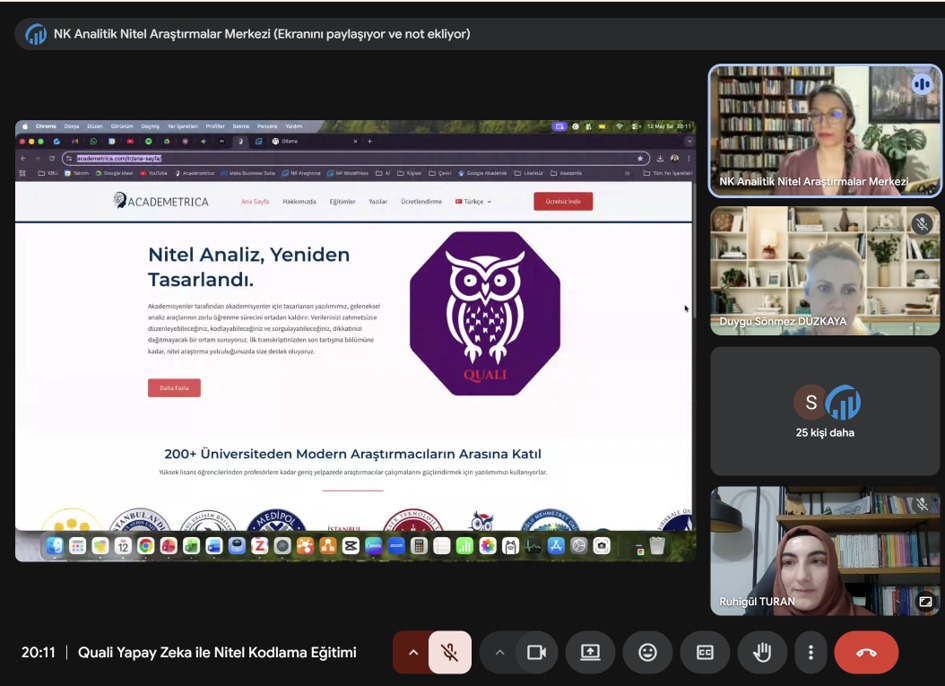Expand the 'Literatür' bookmarks folder
This screenshot has height=686, width=945.
tap(529, 173)
